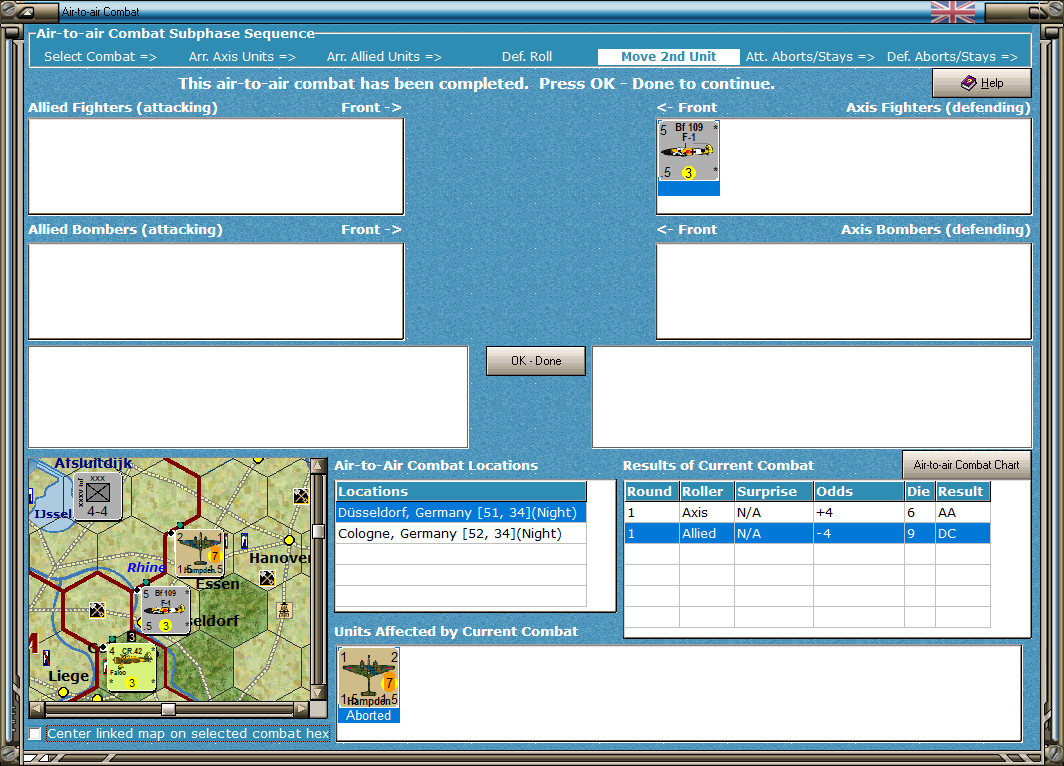Click the Result column header
Screen dimensions: 1064x766
point(962,491)
